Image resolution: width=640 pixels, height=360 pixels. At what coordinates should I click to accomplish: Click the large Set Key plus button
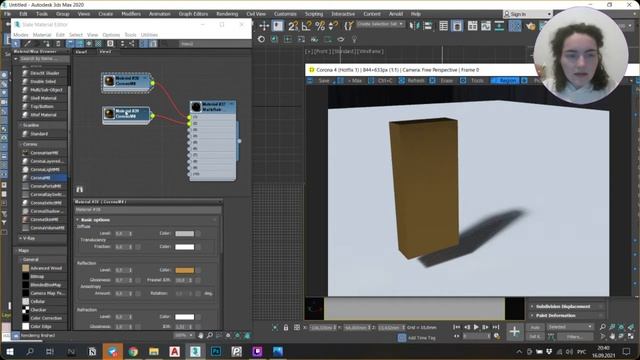pos(514,332)
